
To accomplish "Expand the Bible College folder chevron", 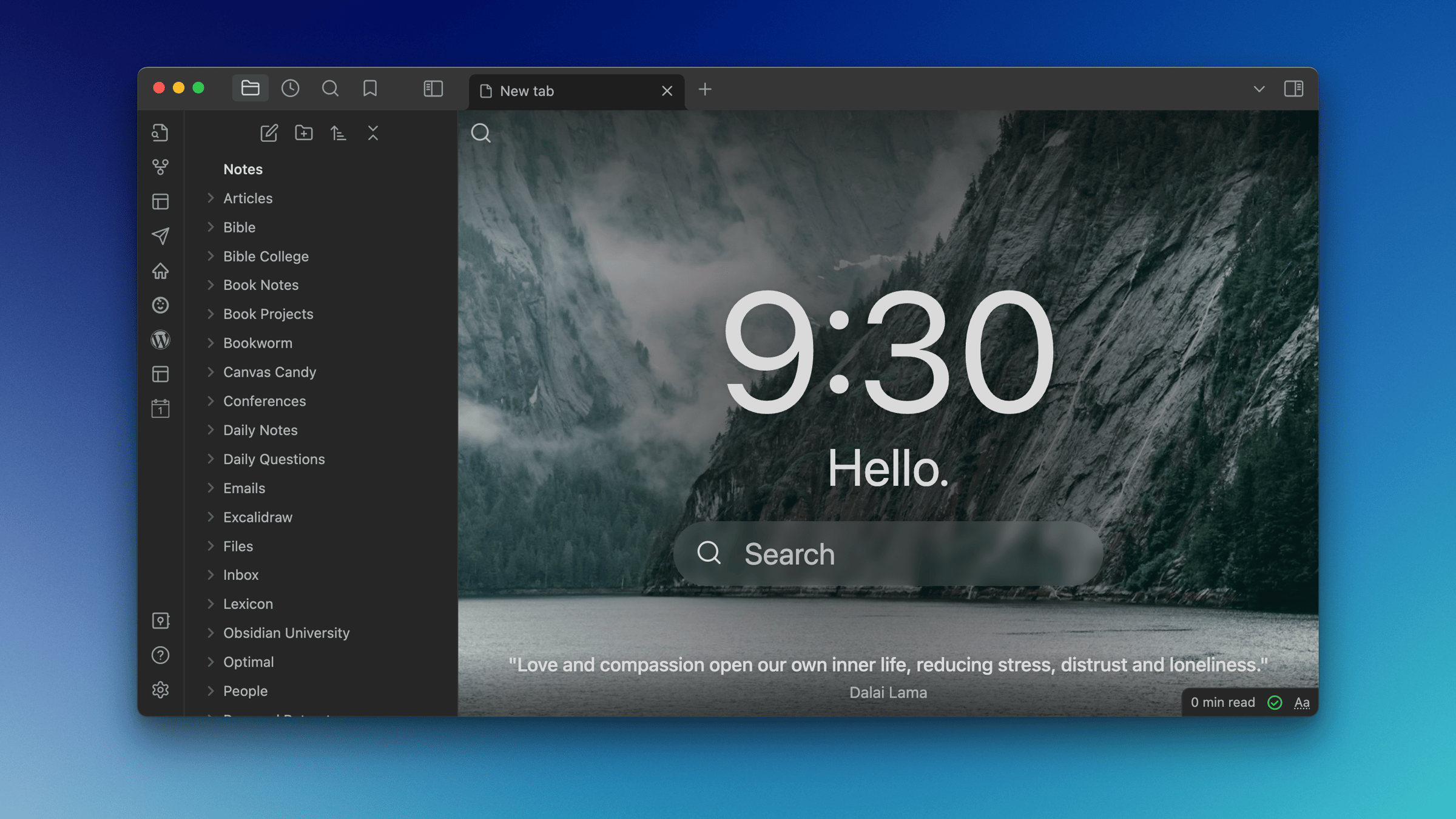I will tap(211, 256).
